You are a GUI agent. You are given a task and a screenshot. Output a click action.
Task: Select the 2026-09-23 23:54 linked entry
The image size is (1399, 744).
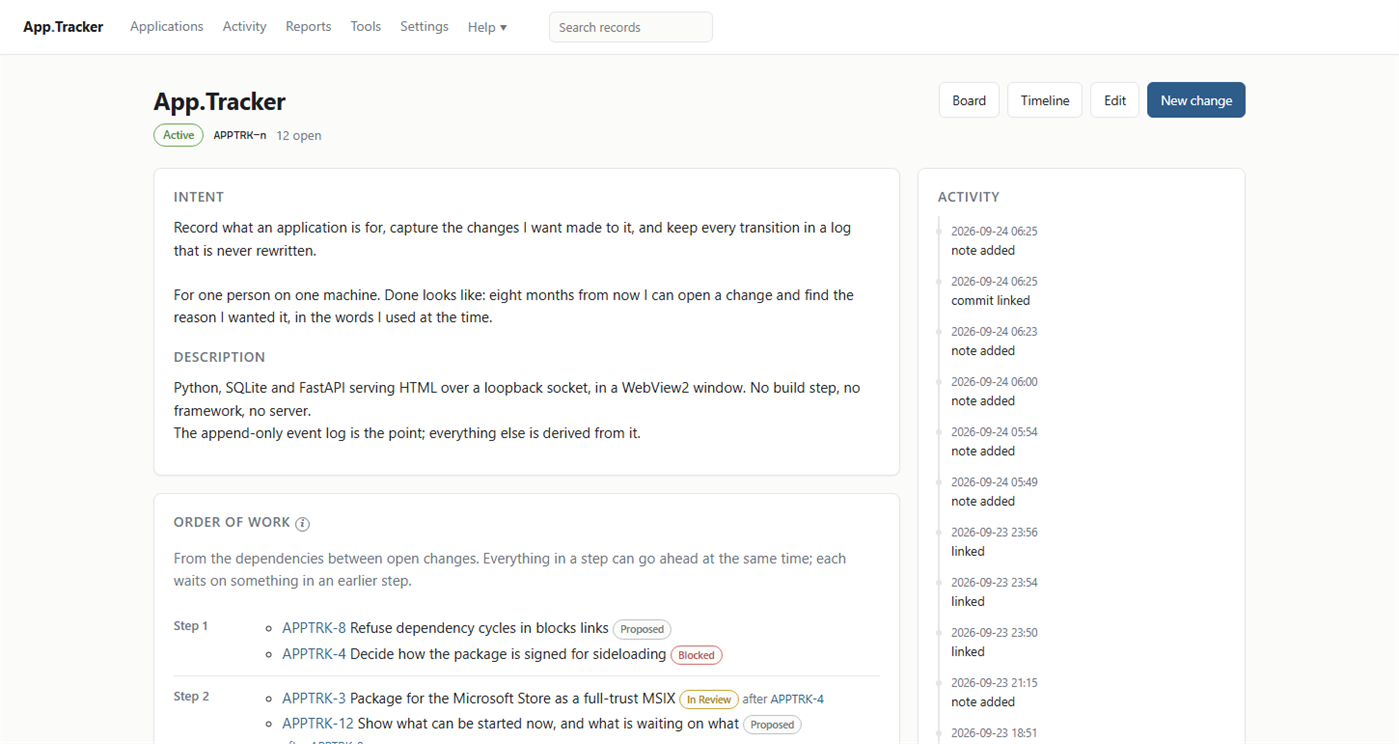point(994,591)
